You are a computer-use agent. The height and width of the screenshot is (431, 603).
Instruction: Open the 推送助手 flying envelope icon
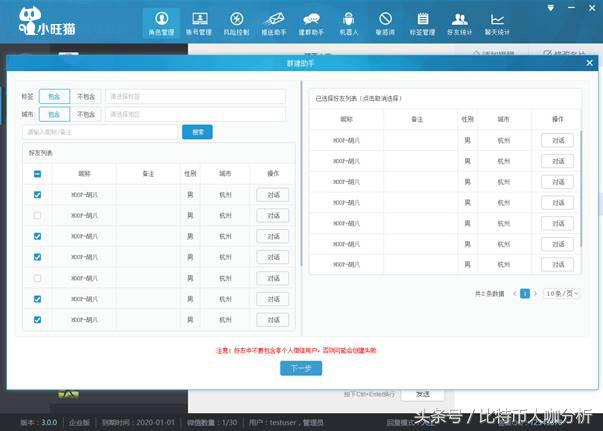pos(274,23)
